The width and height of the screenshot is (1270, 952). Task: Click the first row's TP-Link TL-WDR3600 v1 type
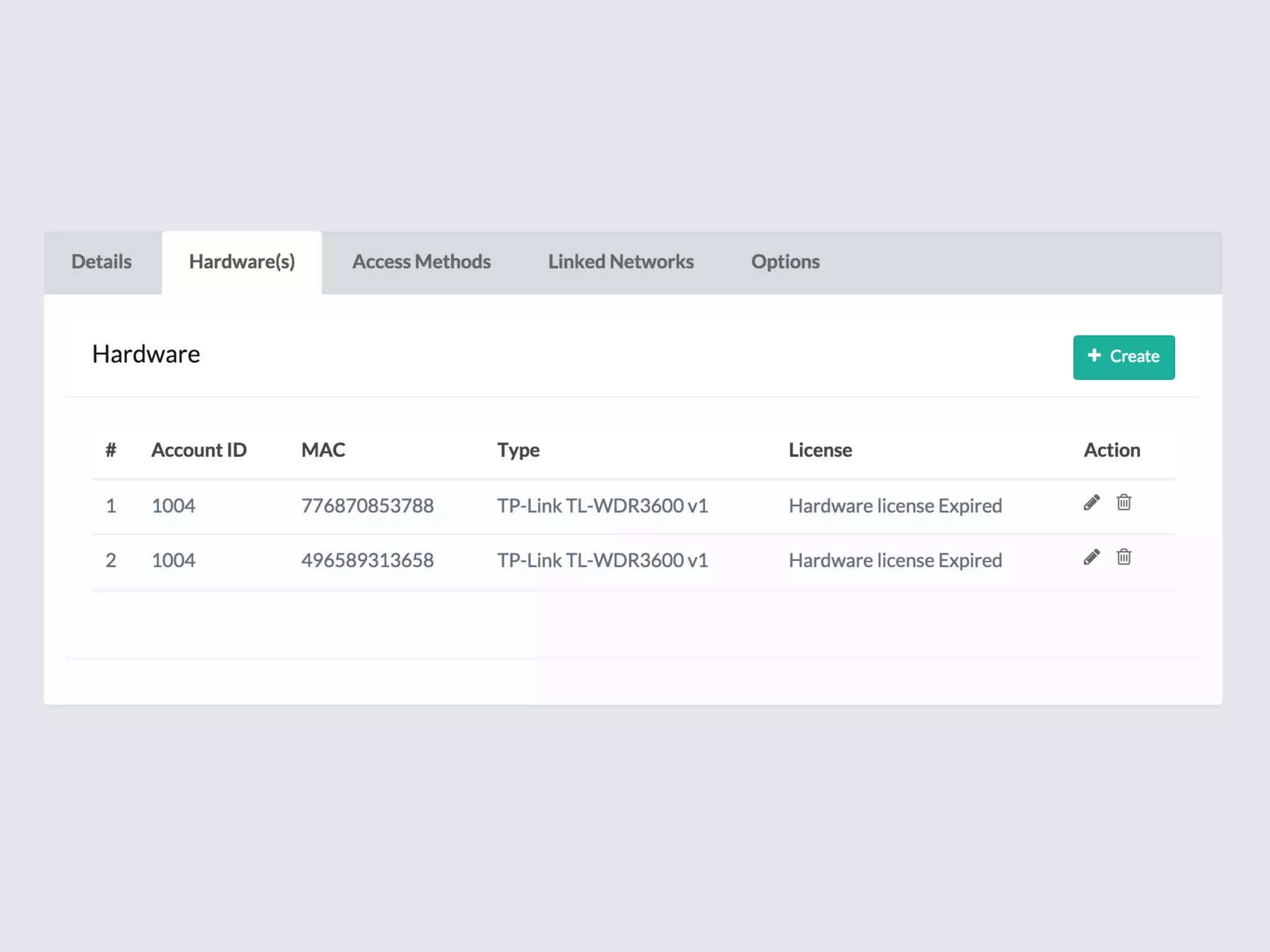602,506
